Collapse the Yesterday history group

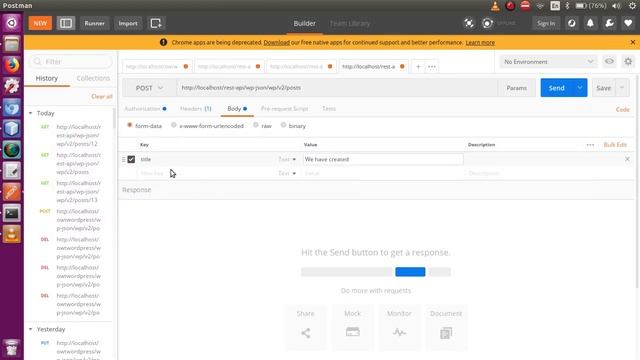(30, 329)
